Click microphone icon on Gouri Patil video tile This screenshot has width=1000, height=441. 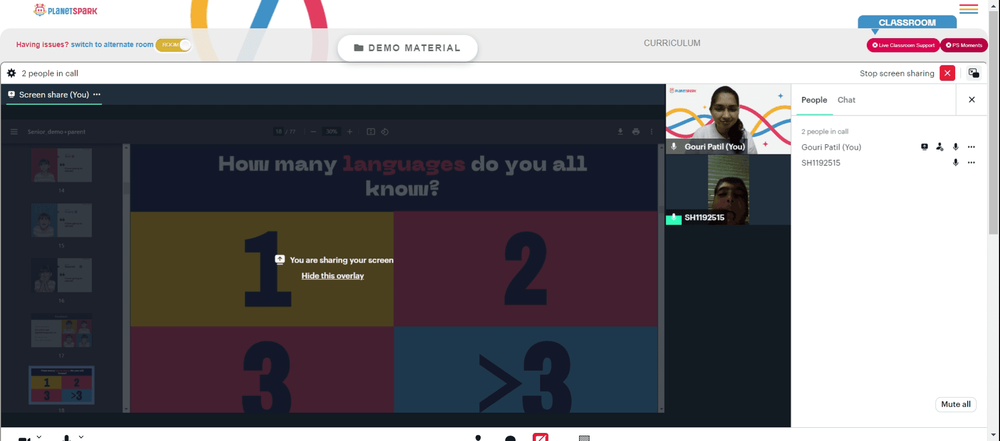[x=674, y=147]
